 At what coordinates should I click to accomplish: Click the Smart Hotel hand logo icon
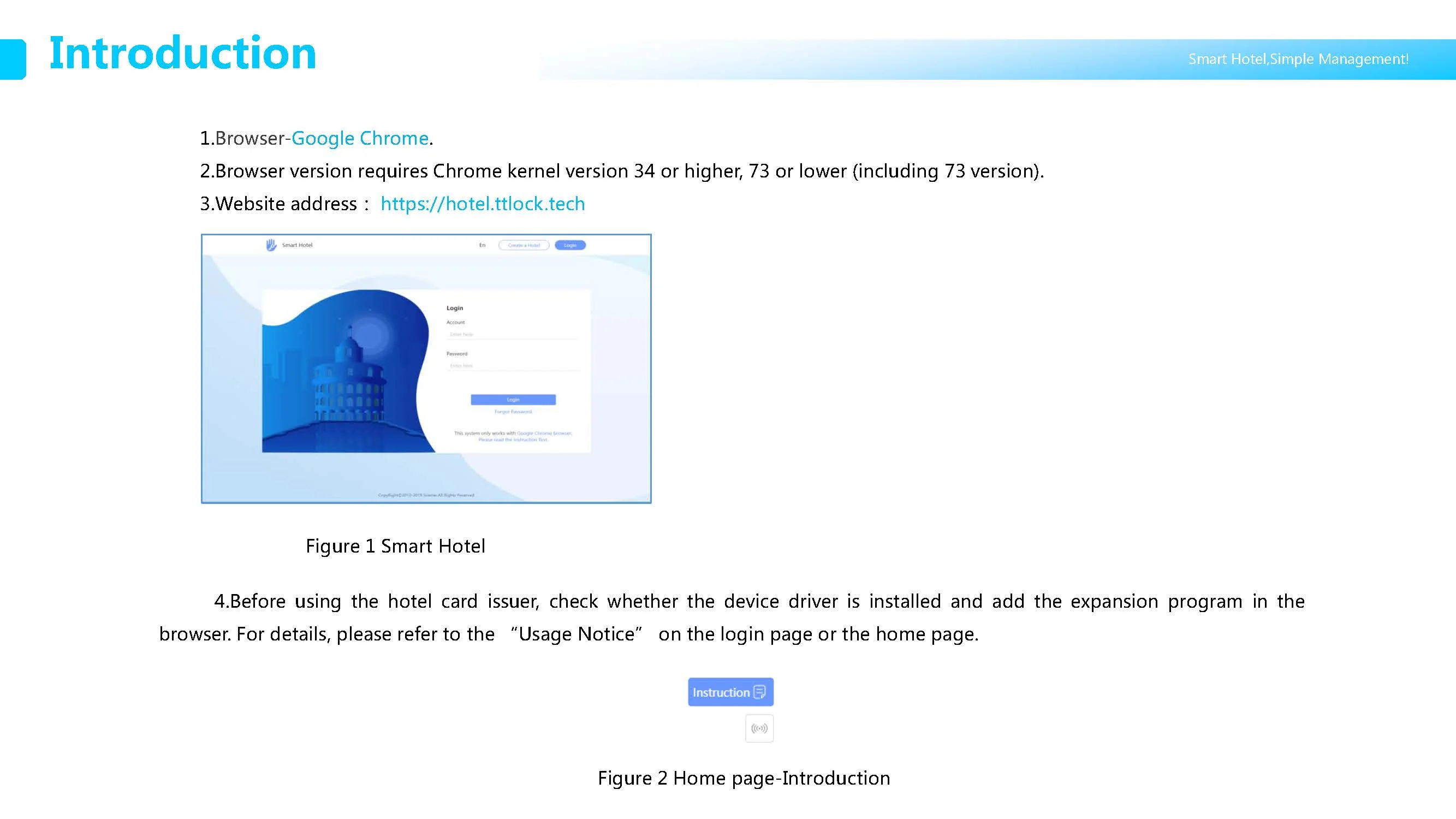point(271,245)
